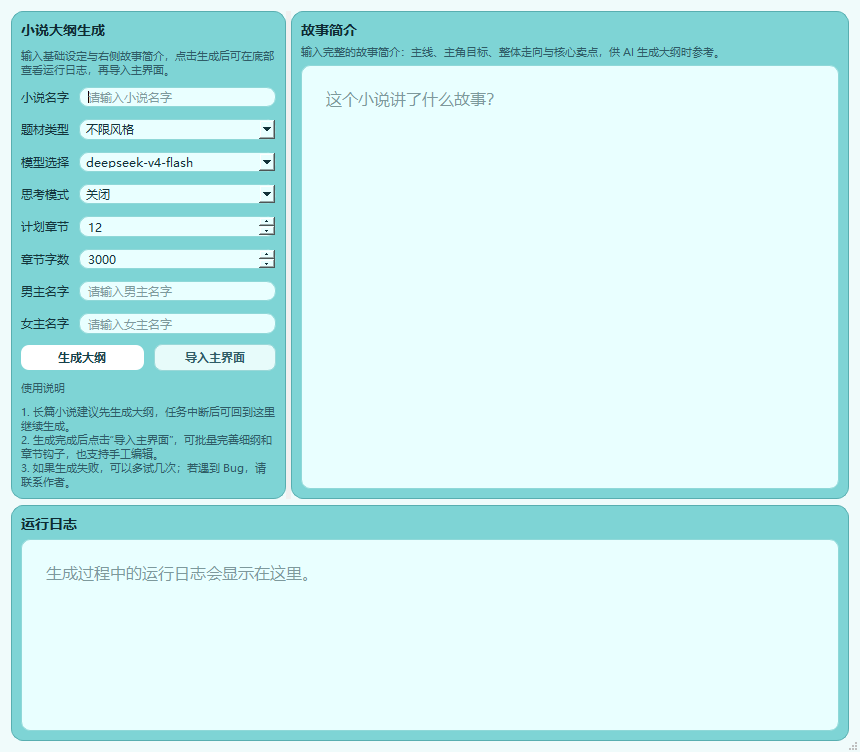860x752 pixels.
Task: Click the 思考模式 label
Action: pyautogui.click(x=45, y=195)
